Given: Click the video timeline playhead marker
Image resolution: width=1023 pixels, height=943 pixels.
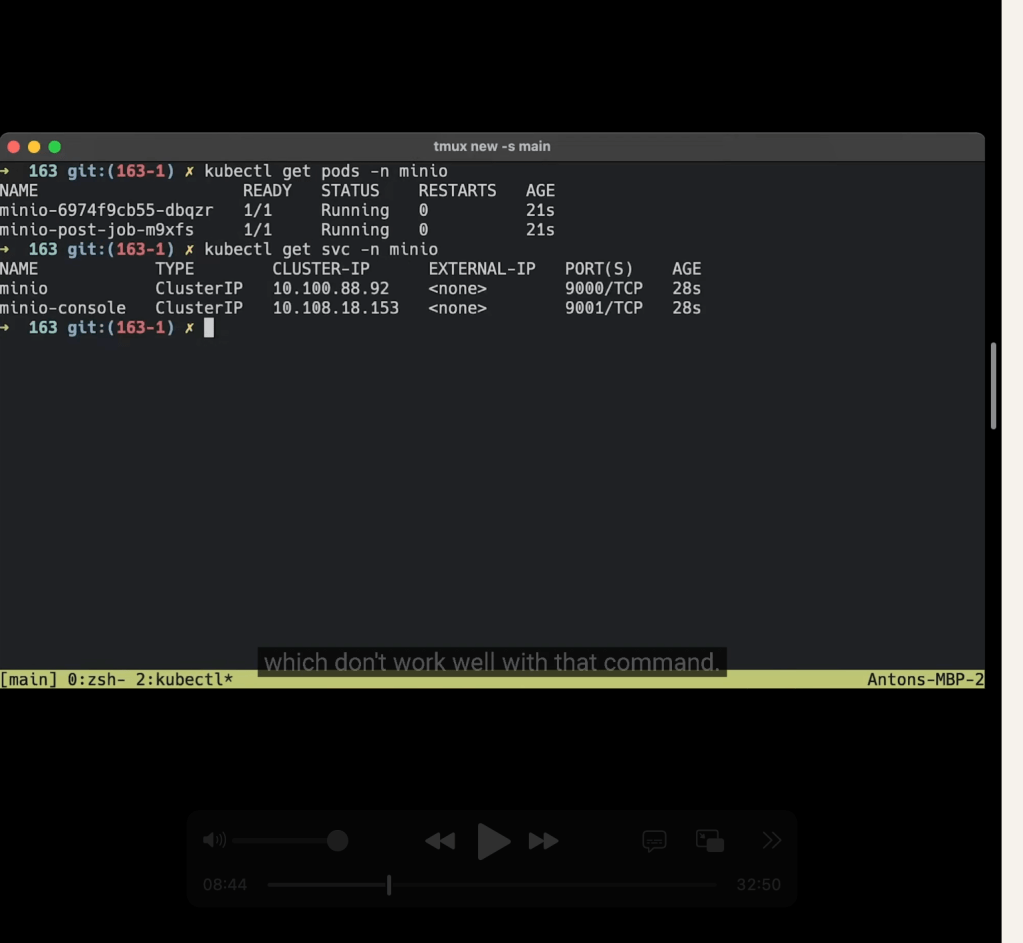Looking at the screenshot, I should 389,885.
